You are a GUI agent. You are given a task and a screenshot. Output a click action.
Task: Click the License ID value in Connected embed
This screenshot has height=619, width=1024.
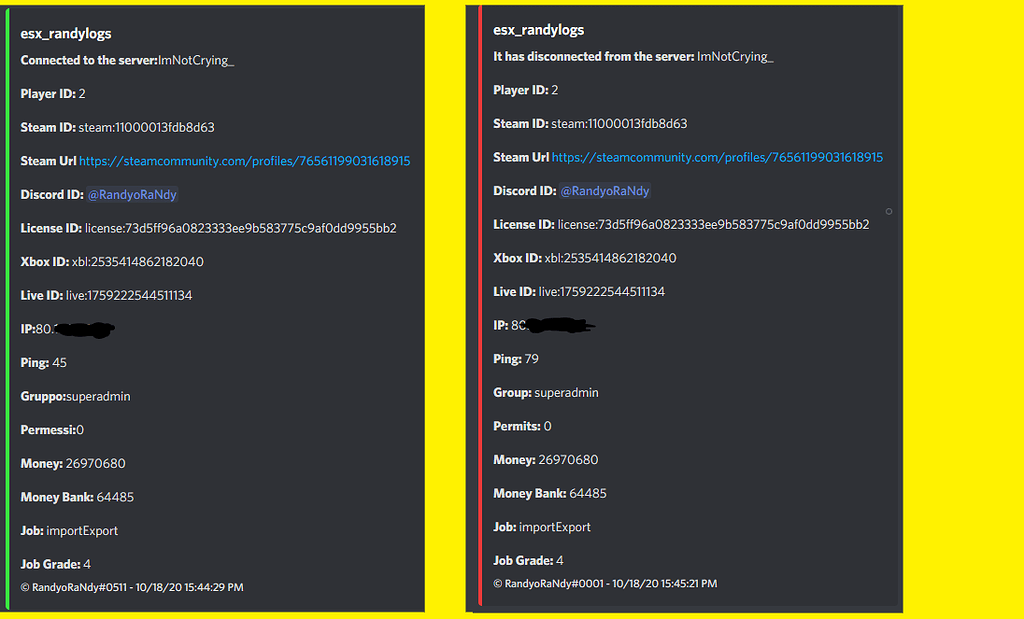[x=241, y=228]
